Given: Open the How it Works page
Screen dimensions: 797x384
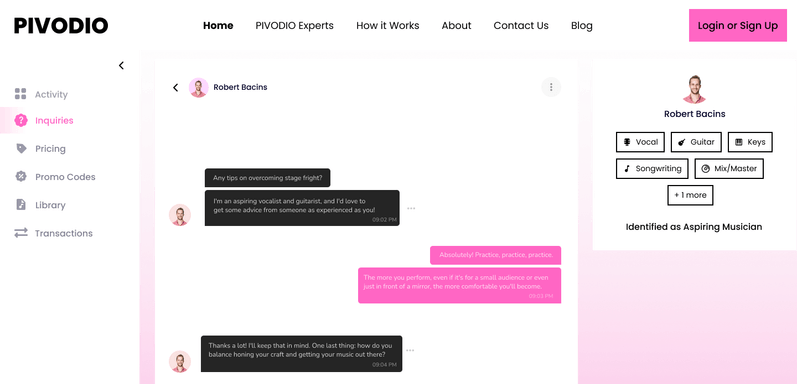Looking at the screenshot, I should [x=387, y=25].
